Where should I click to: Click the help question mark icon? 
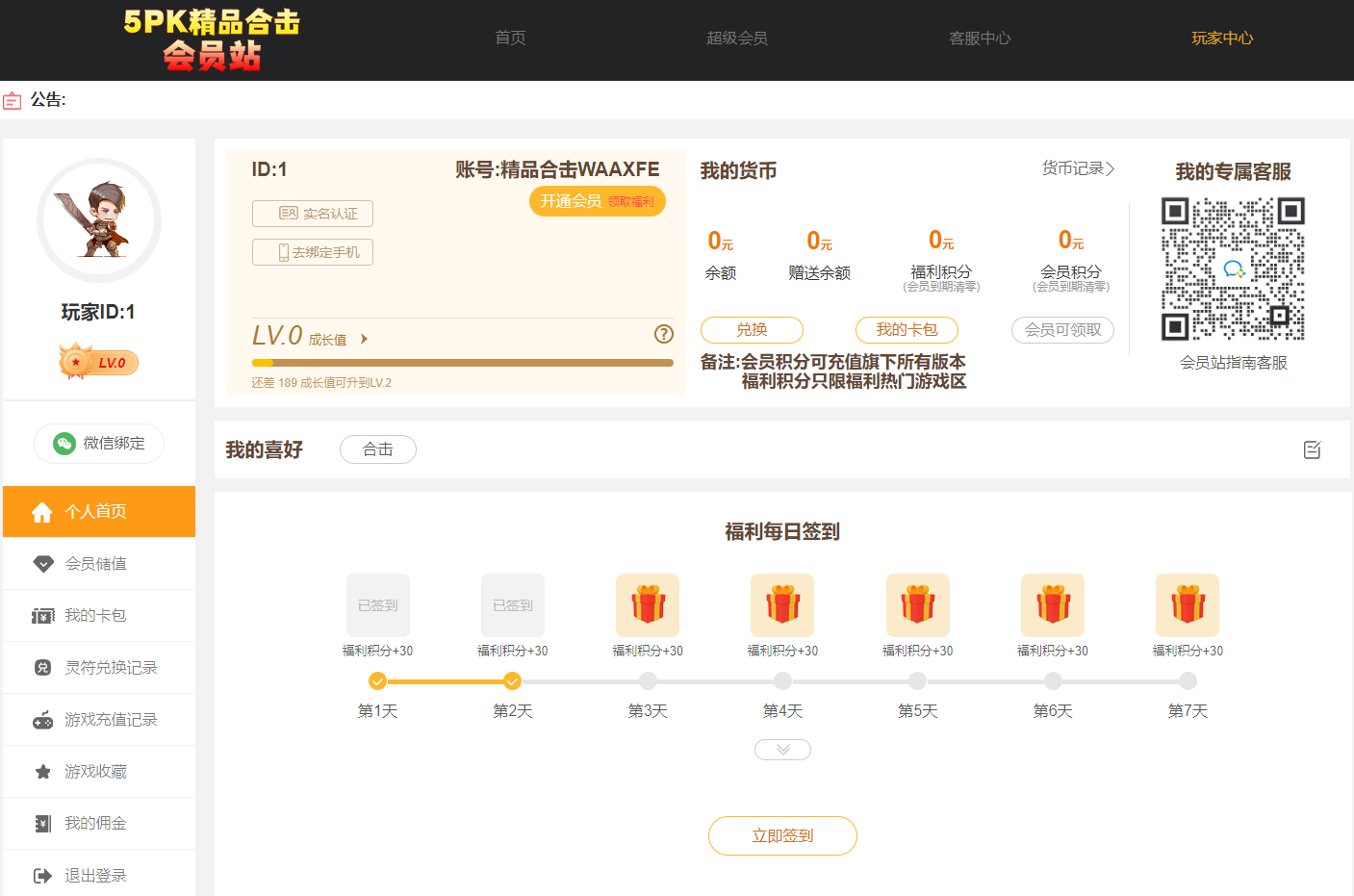point(664,334)
